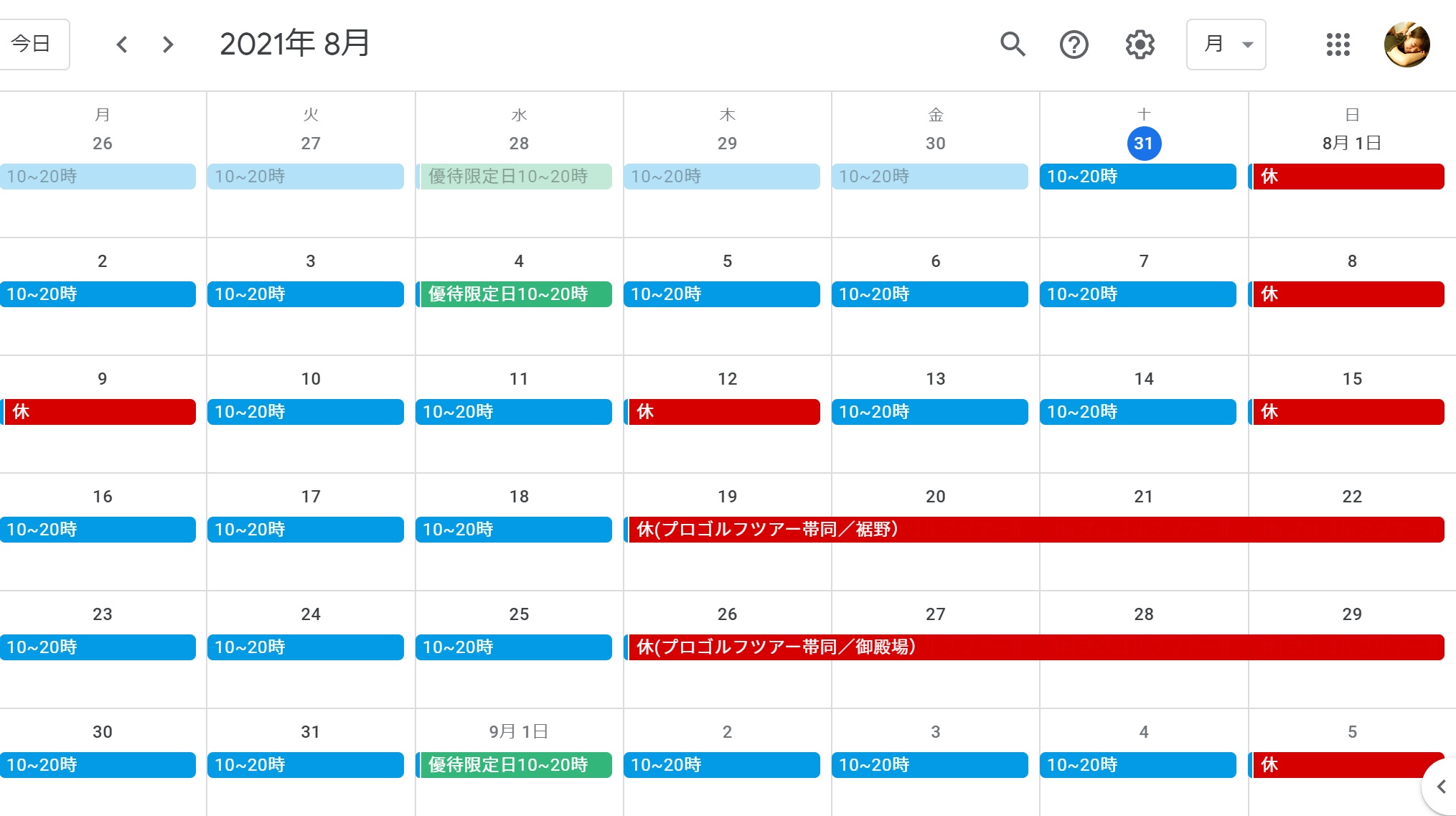Open the 10~20時 event on August 13
This screenshot has width=1456, height=816.
pos(930,412)
